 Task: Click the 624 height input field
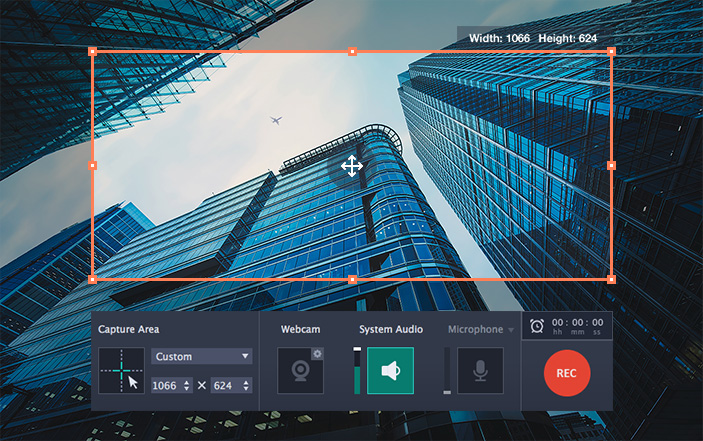[231, 385]
